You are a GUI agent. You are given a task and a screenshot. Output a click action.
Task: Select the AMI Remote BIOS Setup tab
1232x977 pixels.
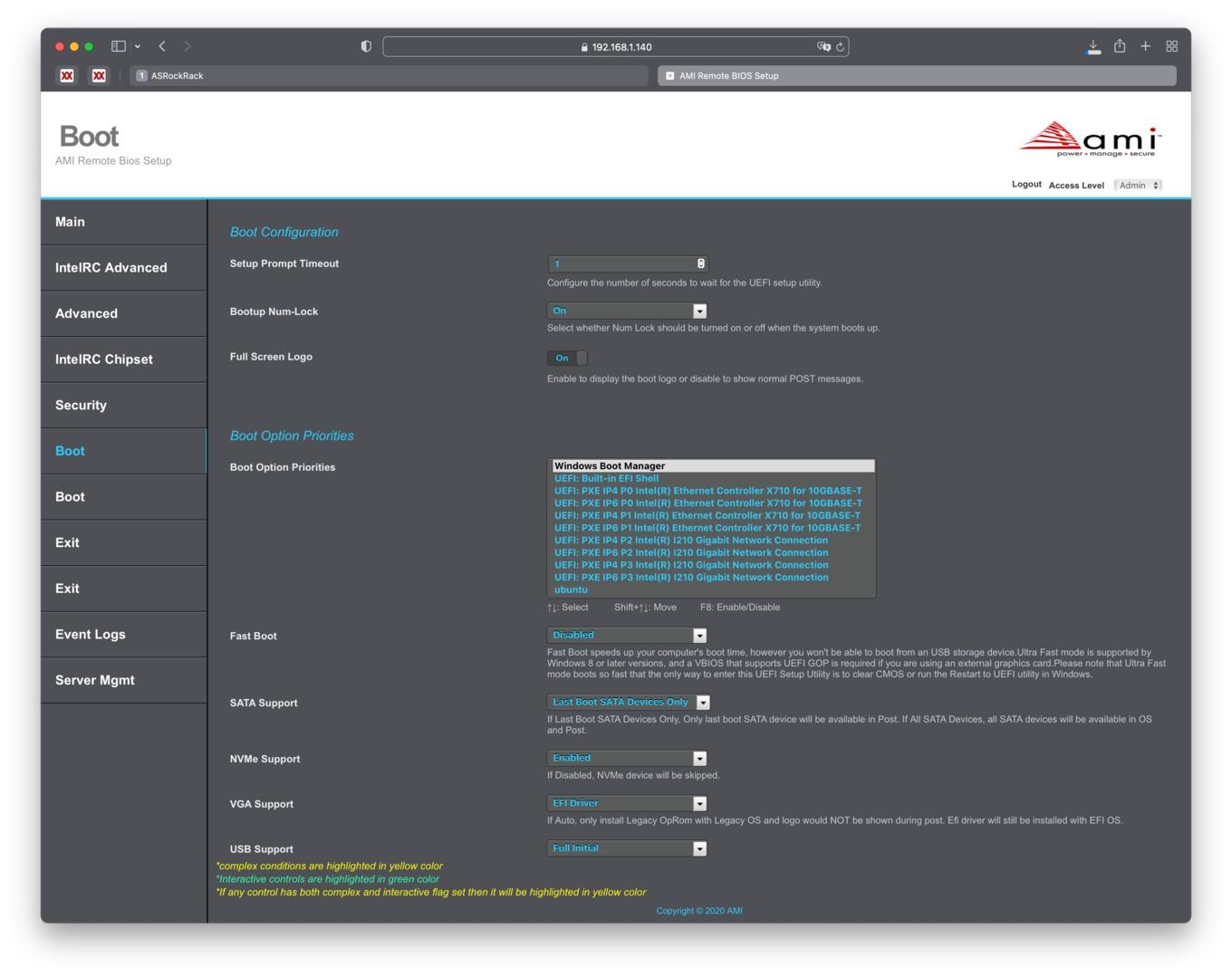point(917,76)
